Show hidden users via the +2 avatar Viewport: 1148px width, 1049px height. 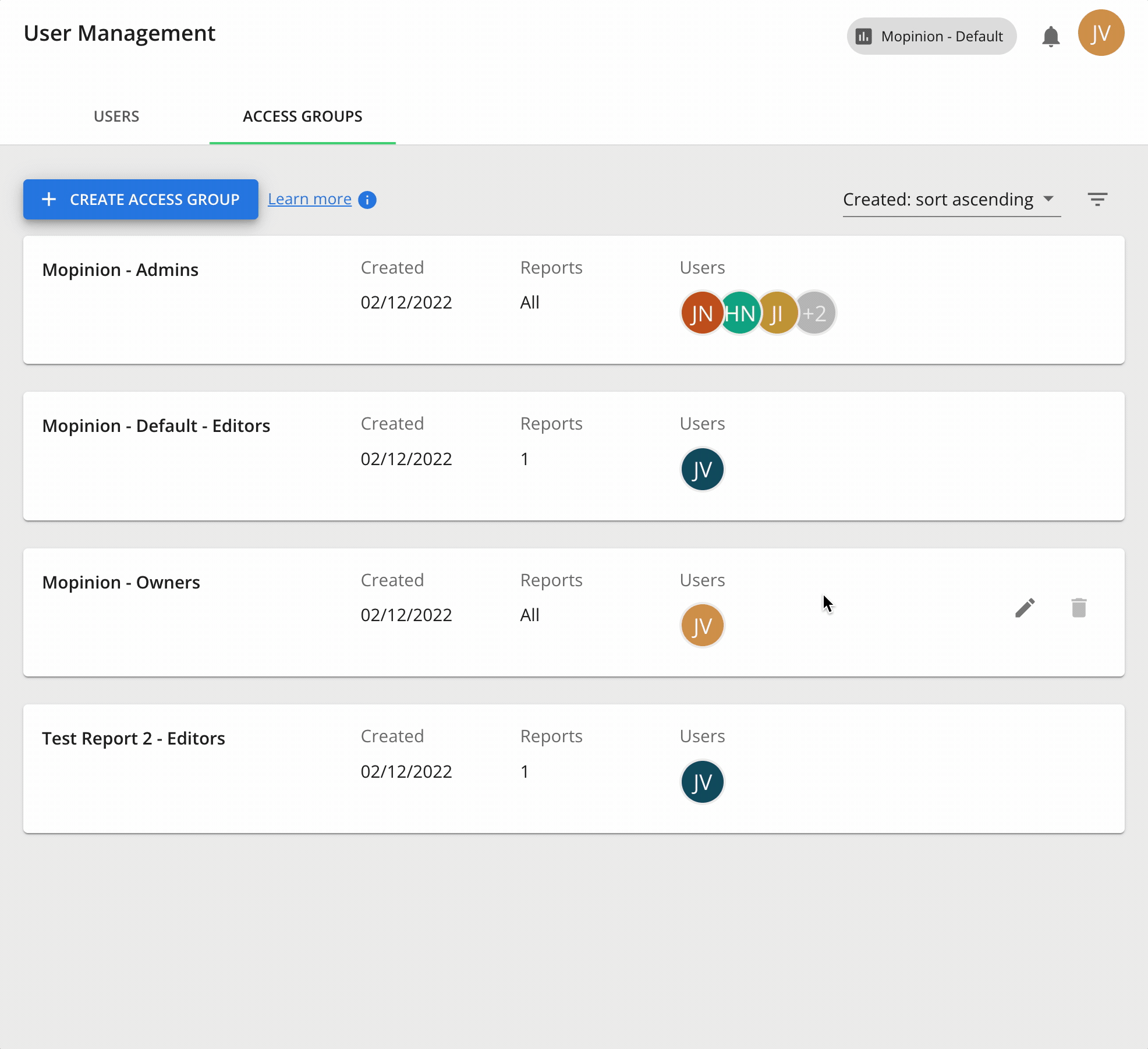(x=814, y=313)
